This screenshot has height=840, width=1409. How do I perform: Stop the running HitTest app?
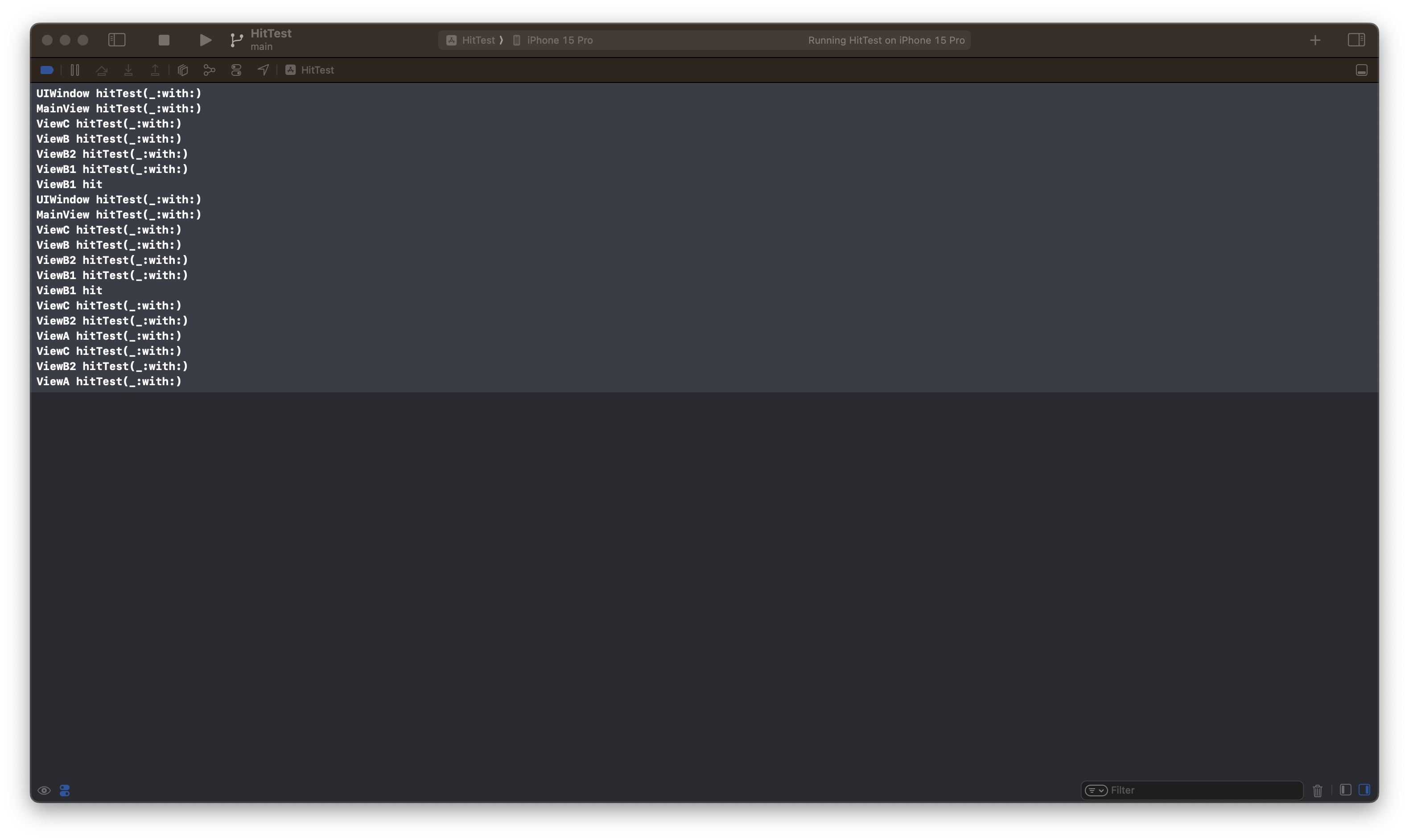click(164, 40)
